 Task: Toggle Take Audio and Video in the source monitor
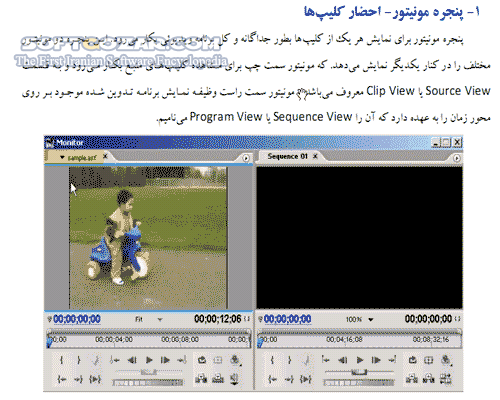point(235,379)
